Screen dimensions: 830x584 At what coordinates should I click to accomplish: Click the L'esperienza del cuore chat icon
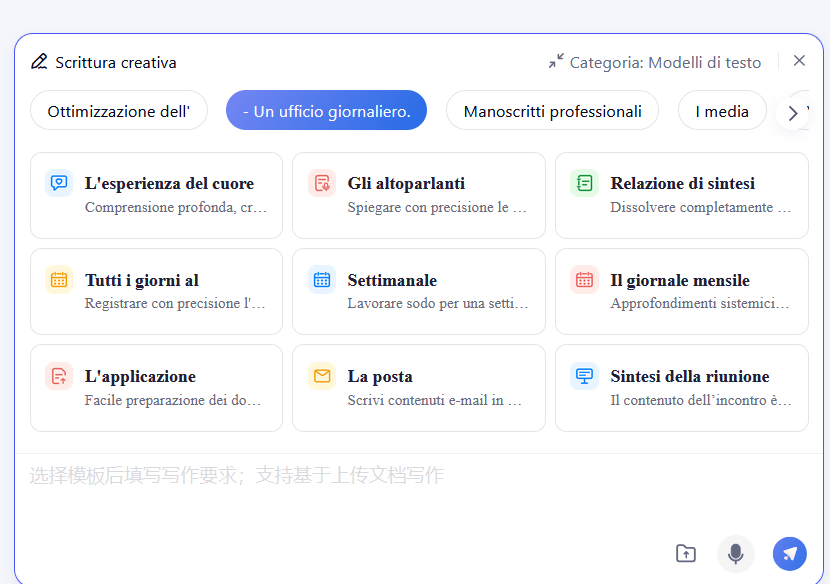click(x=59, y=183)
